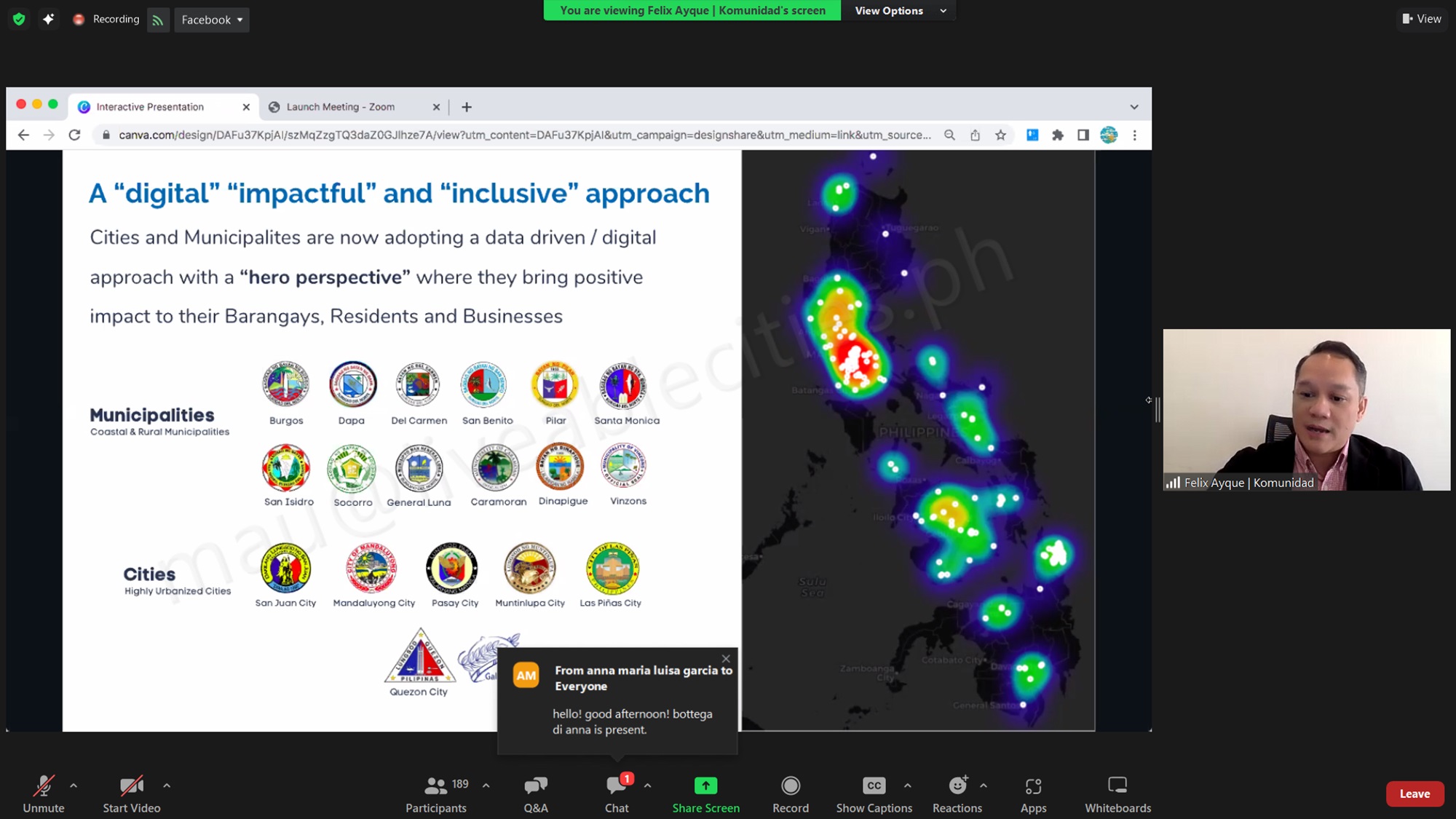The image size is (1456, 819).
Task: Click the slide title "A digital impactful and inclusive approach"
Action: coord(399,193)
